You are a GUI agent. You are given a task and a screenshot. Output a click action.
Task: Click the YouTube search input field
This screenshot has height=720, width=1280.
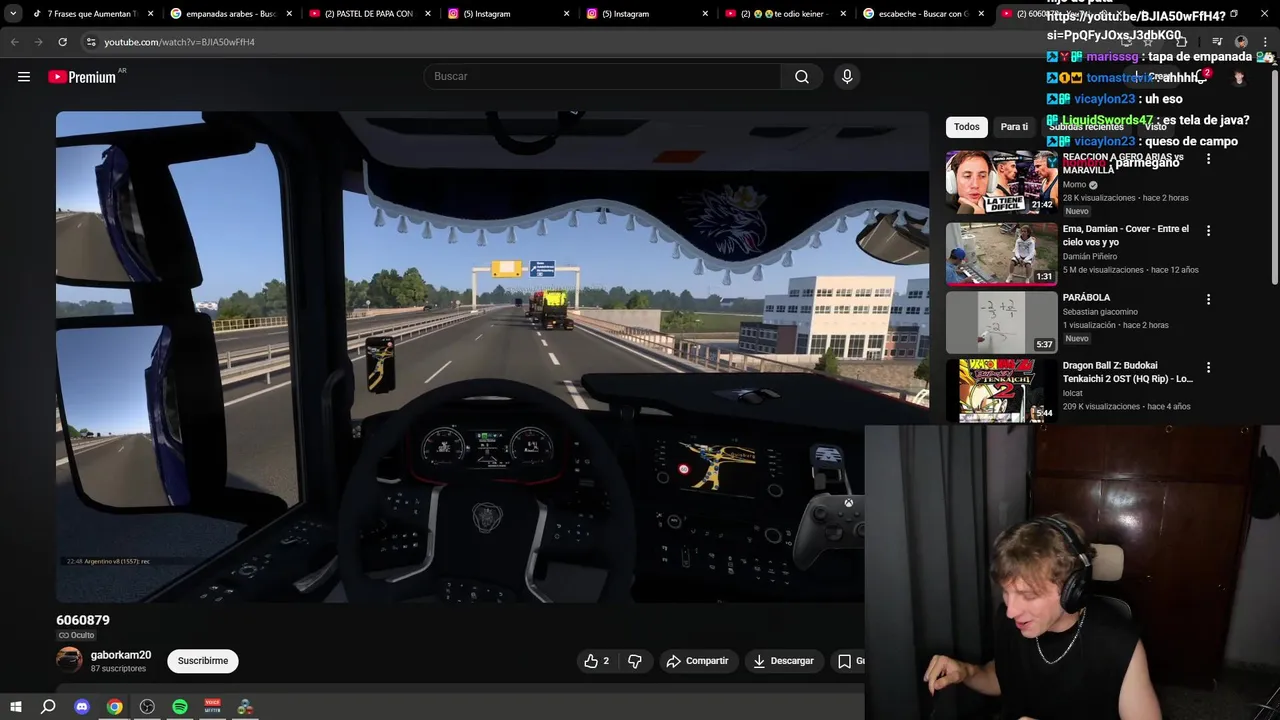click(604, 77)
